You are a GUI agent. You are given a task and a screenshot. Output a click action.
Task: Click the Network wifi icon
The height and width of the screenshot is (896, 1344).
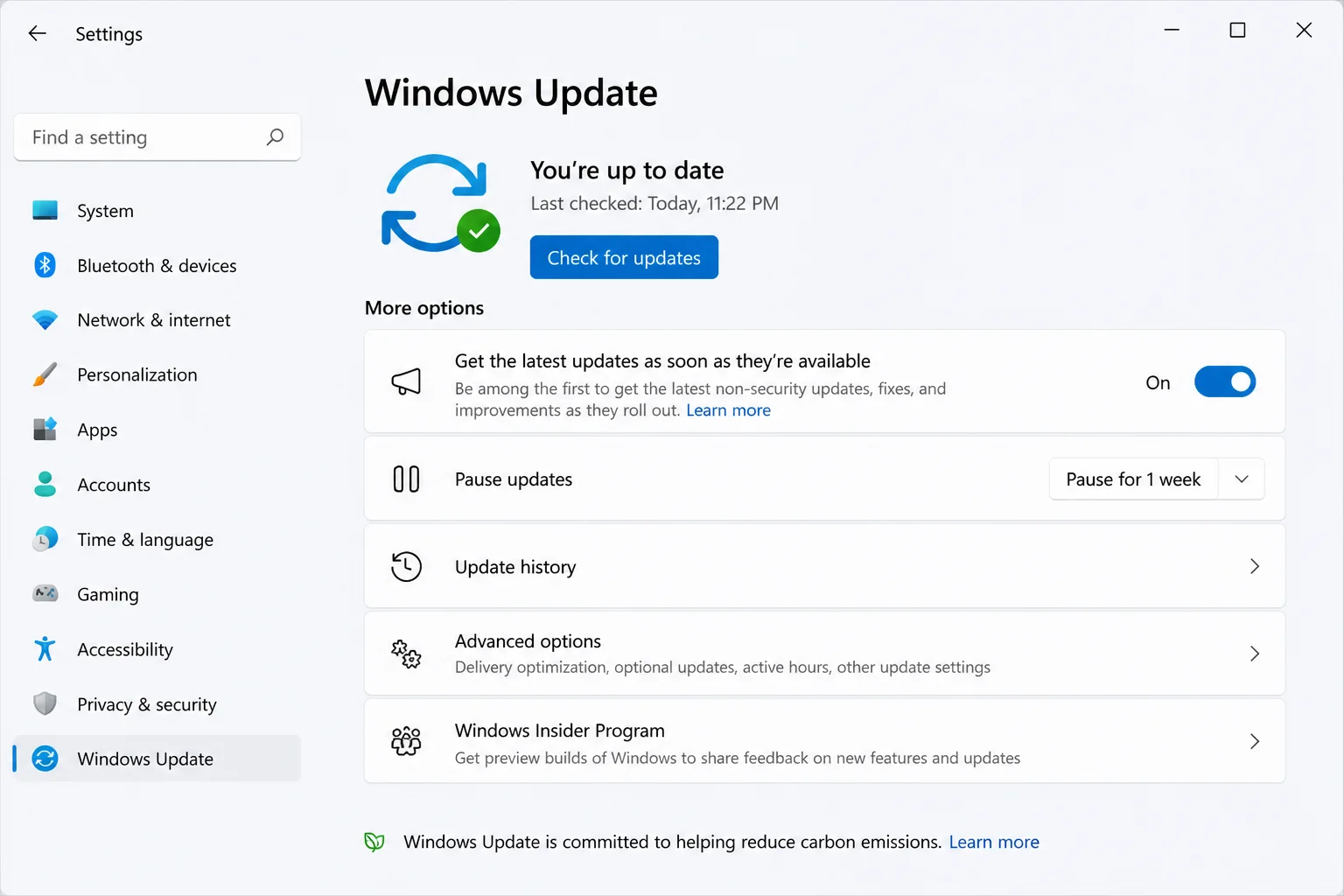(45, 319)
